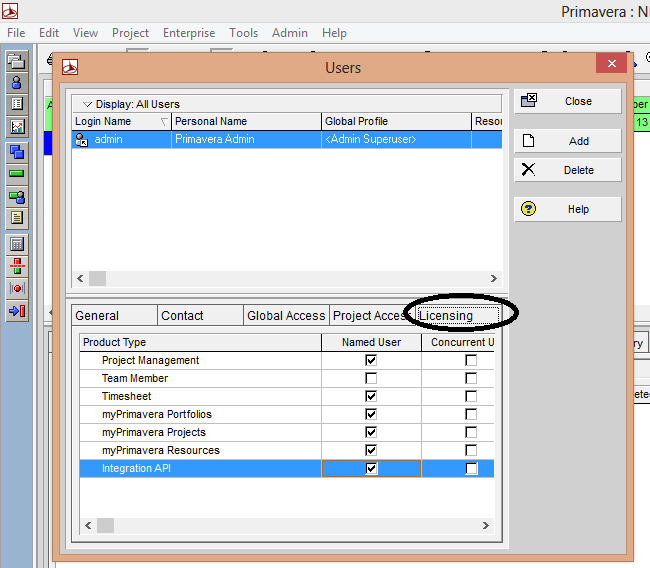
Task: Click the red-green thresholds icon in sidebar
Action: (17, 266)
